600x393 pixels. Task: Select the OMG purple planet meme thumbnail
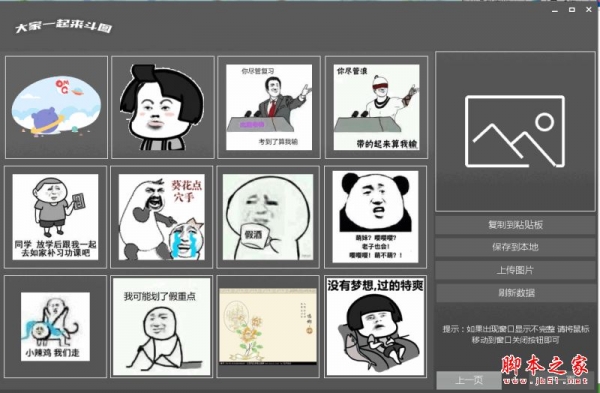(x=56, y=107)
